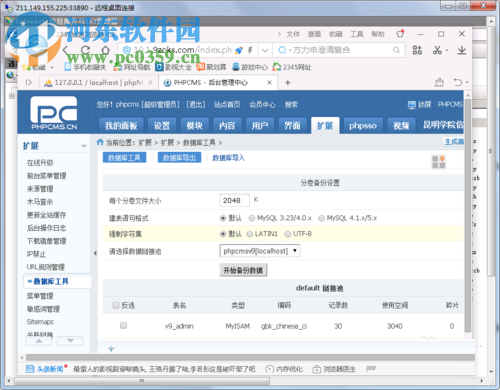The image size is (500, 390).
Task: Click the lock screen monitor icon 锁屏
Action: [x=412, y=105]
